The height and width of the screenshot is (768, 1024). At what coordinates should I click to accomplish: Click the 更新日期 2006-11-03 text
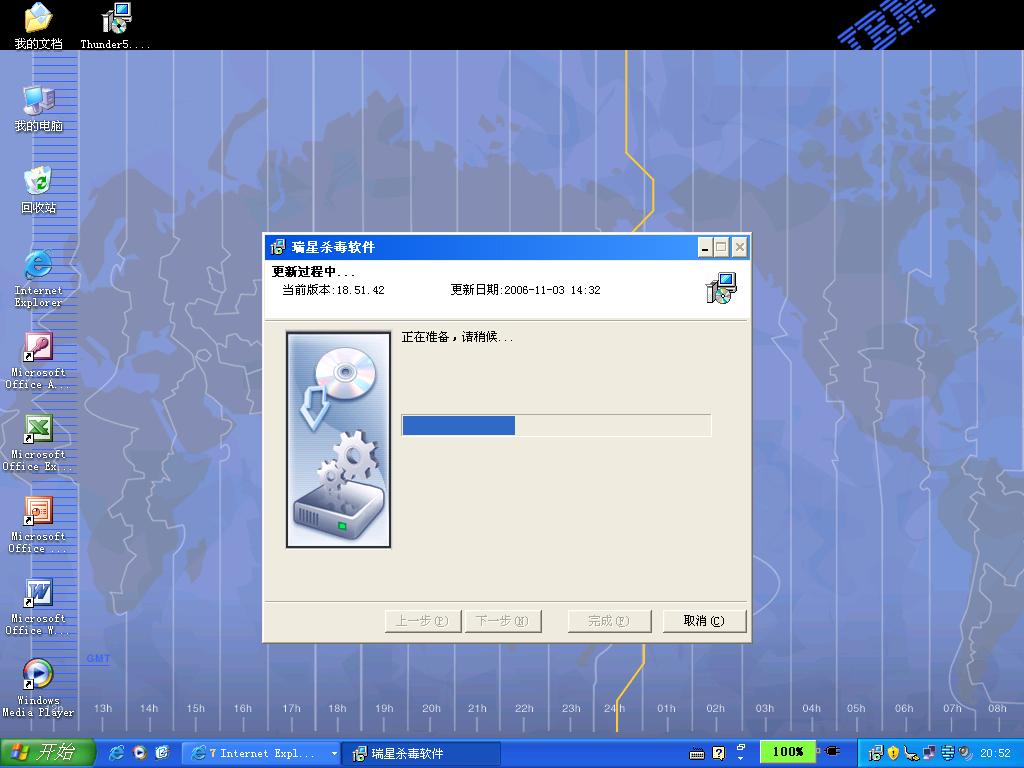click(x=525, y=290)
